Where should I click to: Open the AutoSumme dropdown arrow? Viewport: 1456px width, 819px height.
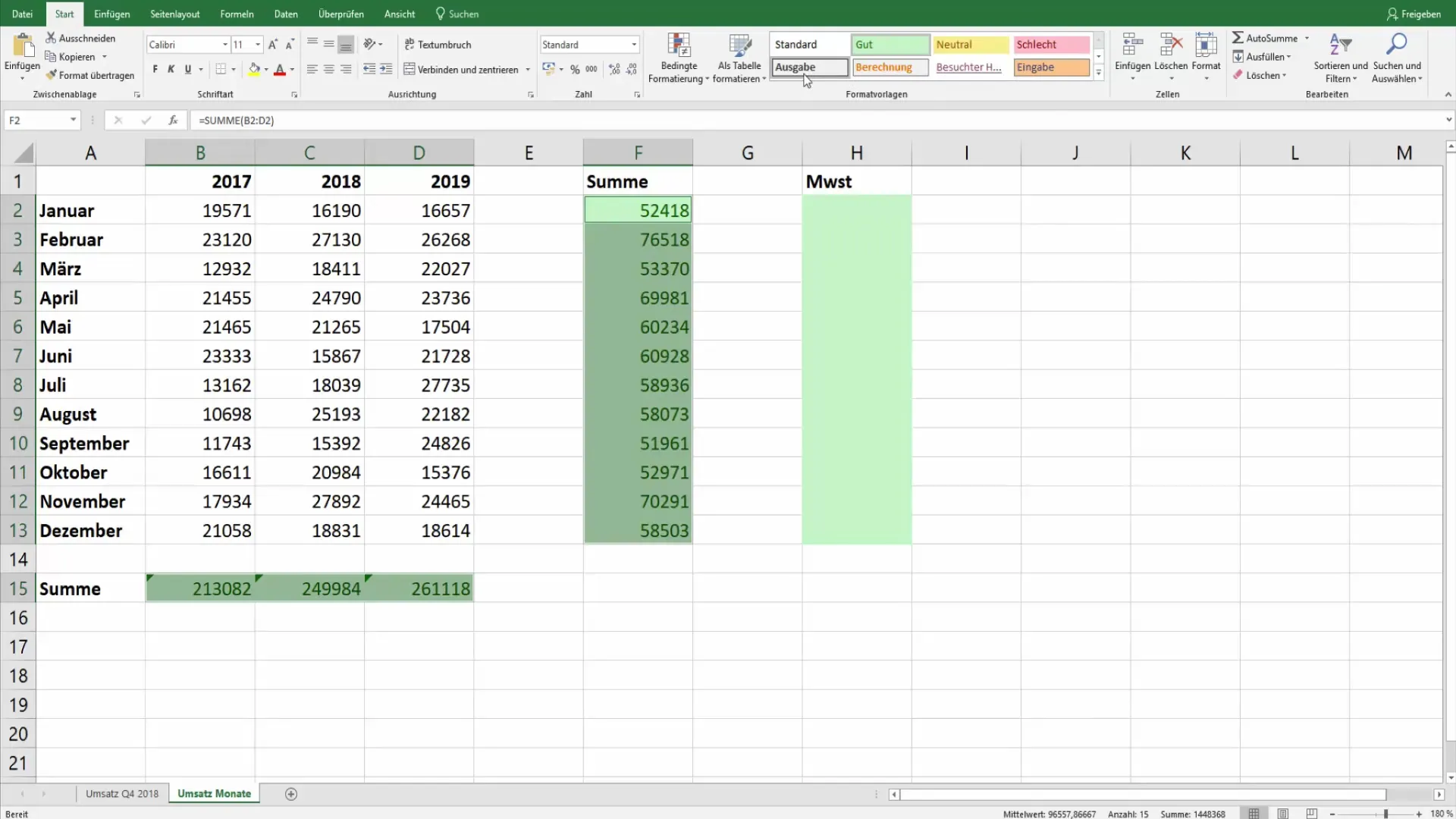(1307, 38)
